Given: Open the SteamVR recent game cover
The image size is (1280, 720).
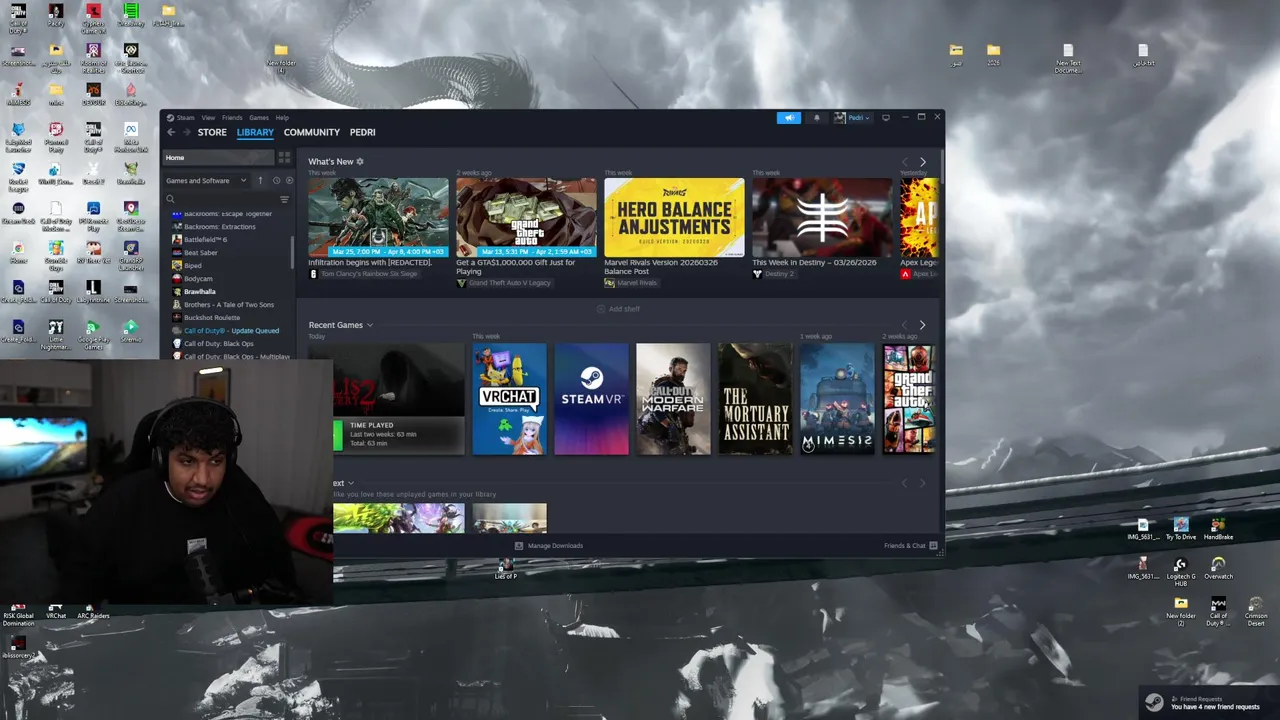Looking at the screenshot, I should point(591,399).
